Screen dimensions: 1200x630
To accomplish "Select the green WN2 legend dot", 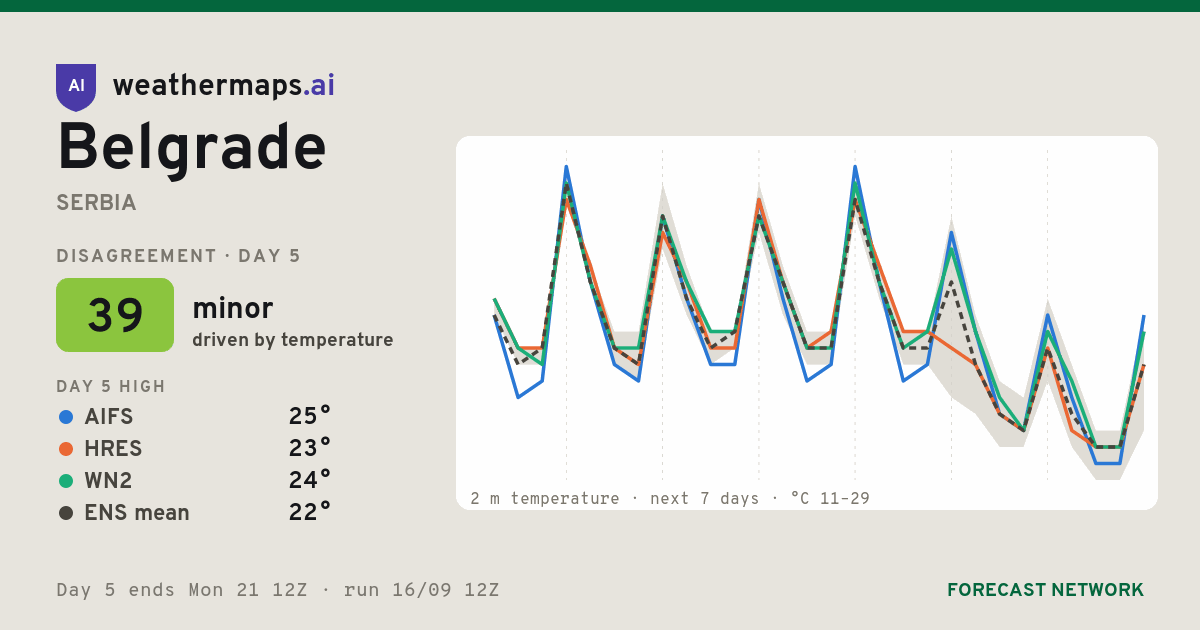I will [66, 481].
